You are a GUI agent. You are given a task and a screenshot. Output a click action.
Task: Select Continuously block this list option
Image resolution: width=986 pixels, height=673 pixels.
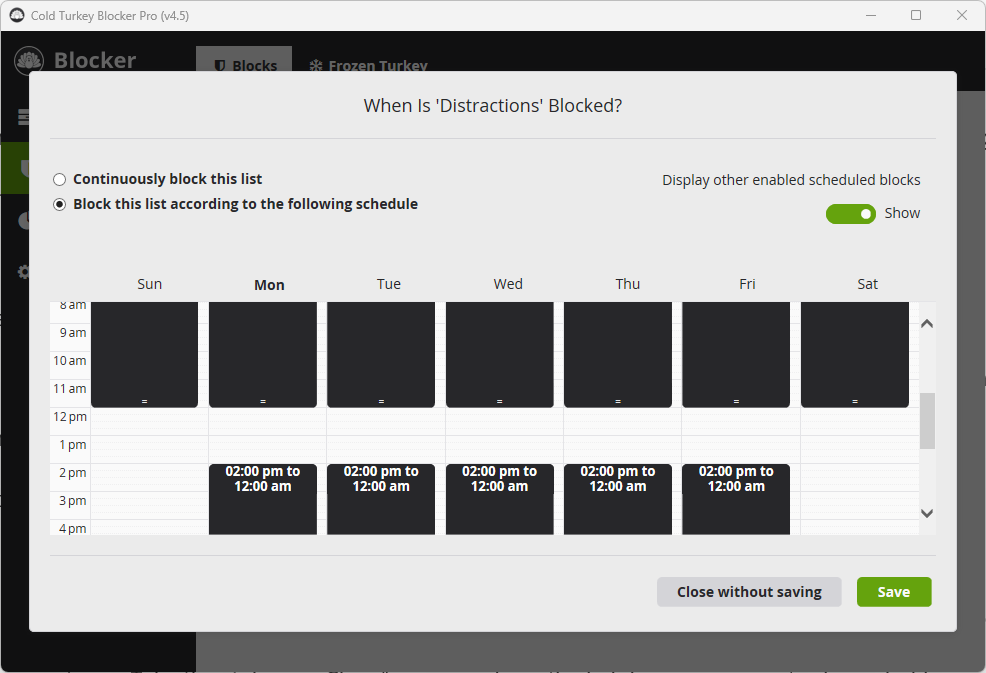coord(60,180)
